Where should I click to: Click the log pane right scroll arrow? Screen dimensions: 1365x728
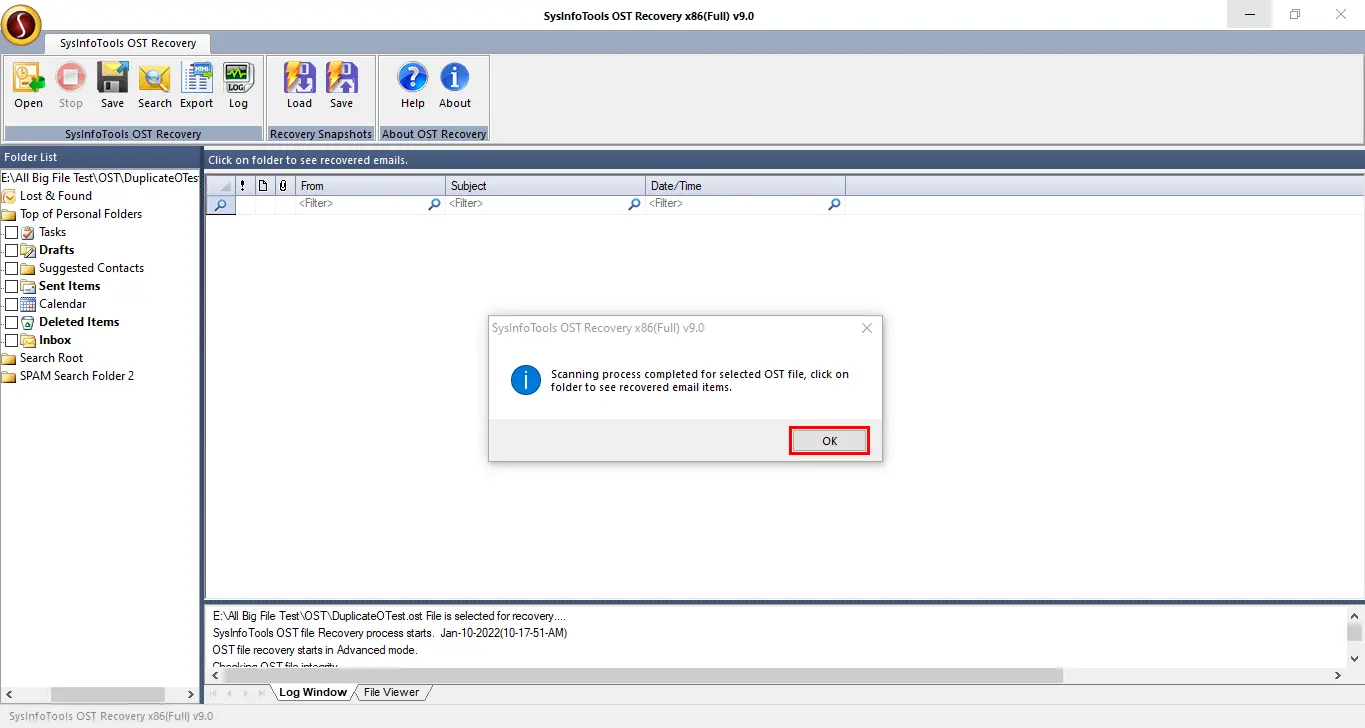pyautogui.click(x=1339, y=676)
